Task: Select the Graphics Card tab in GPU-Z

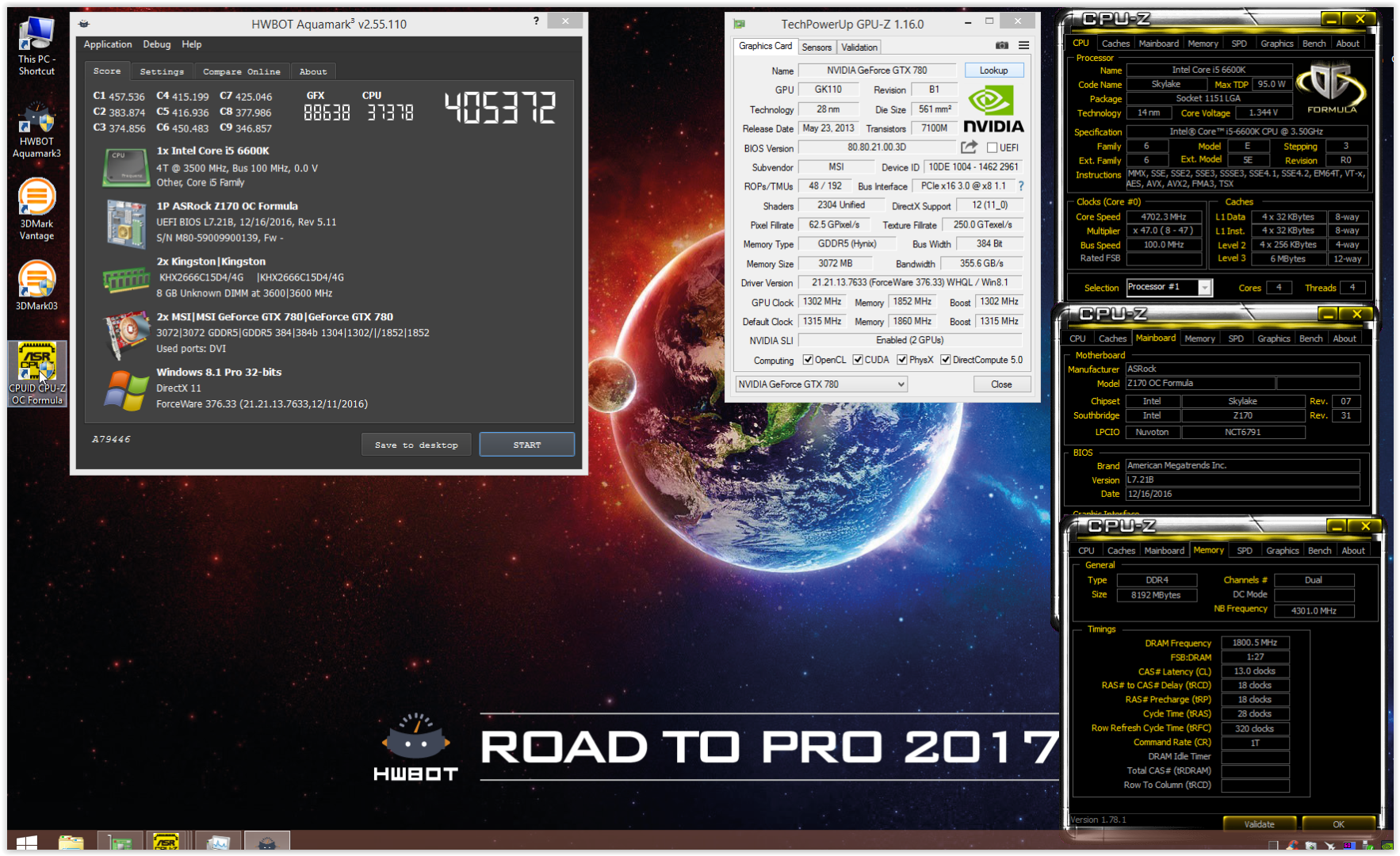Action: 765,46
